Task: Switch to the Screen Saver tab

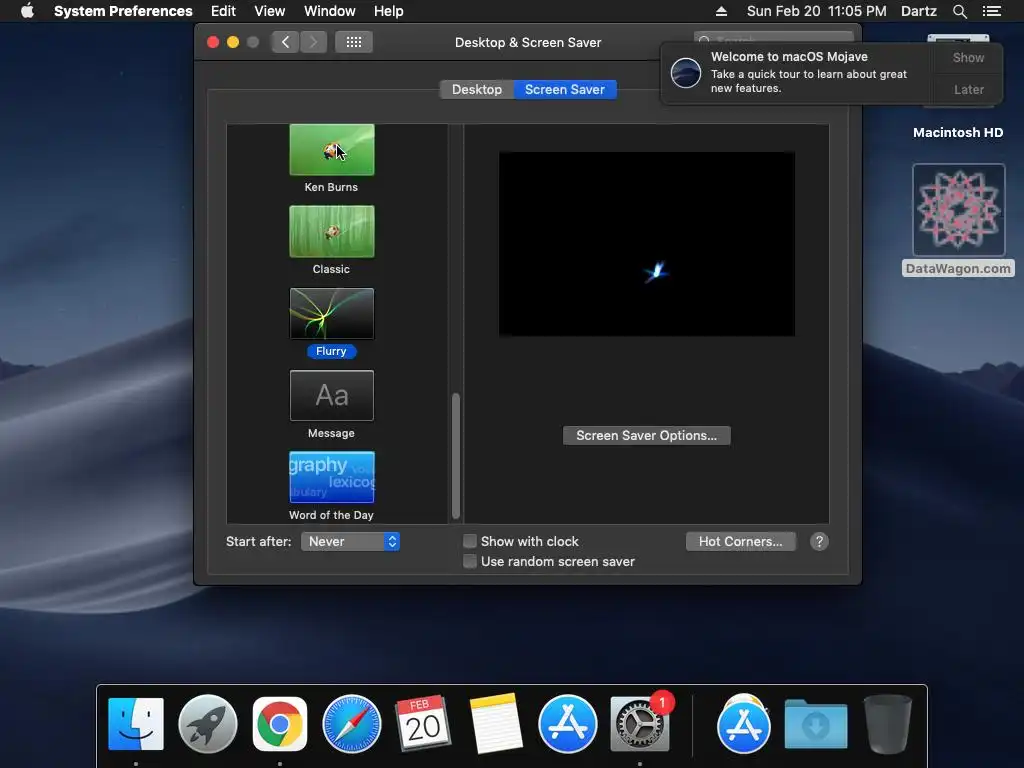Action: 565,89
